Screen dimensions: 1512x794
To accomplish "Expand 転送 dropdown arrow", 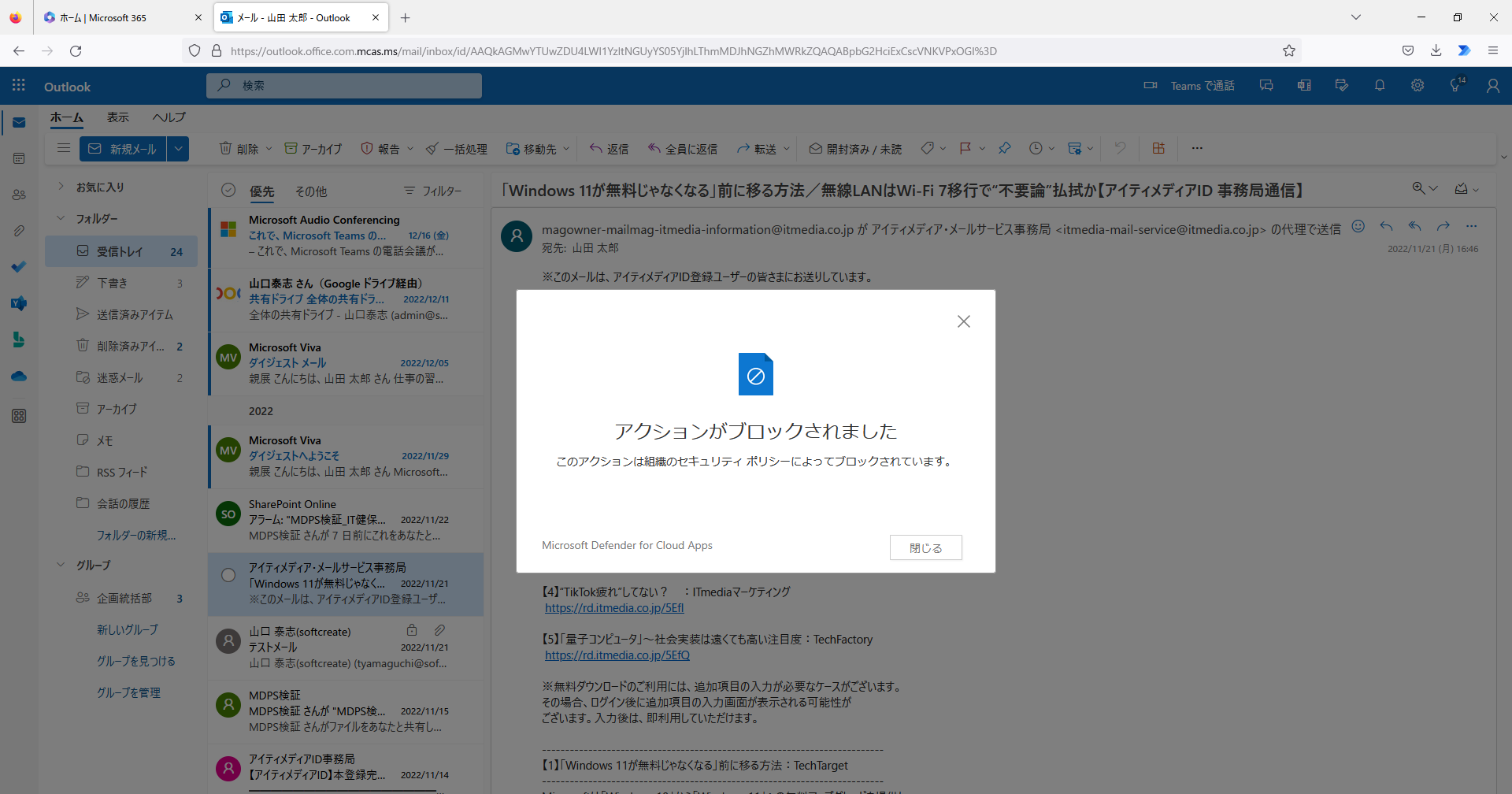I will pyautogui.click(x=787, y=148).
